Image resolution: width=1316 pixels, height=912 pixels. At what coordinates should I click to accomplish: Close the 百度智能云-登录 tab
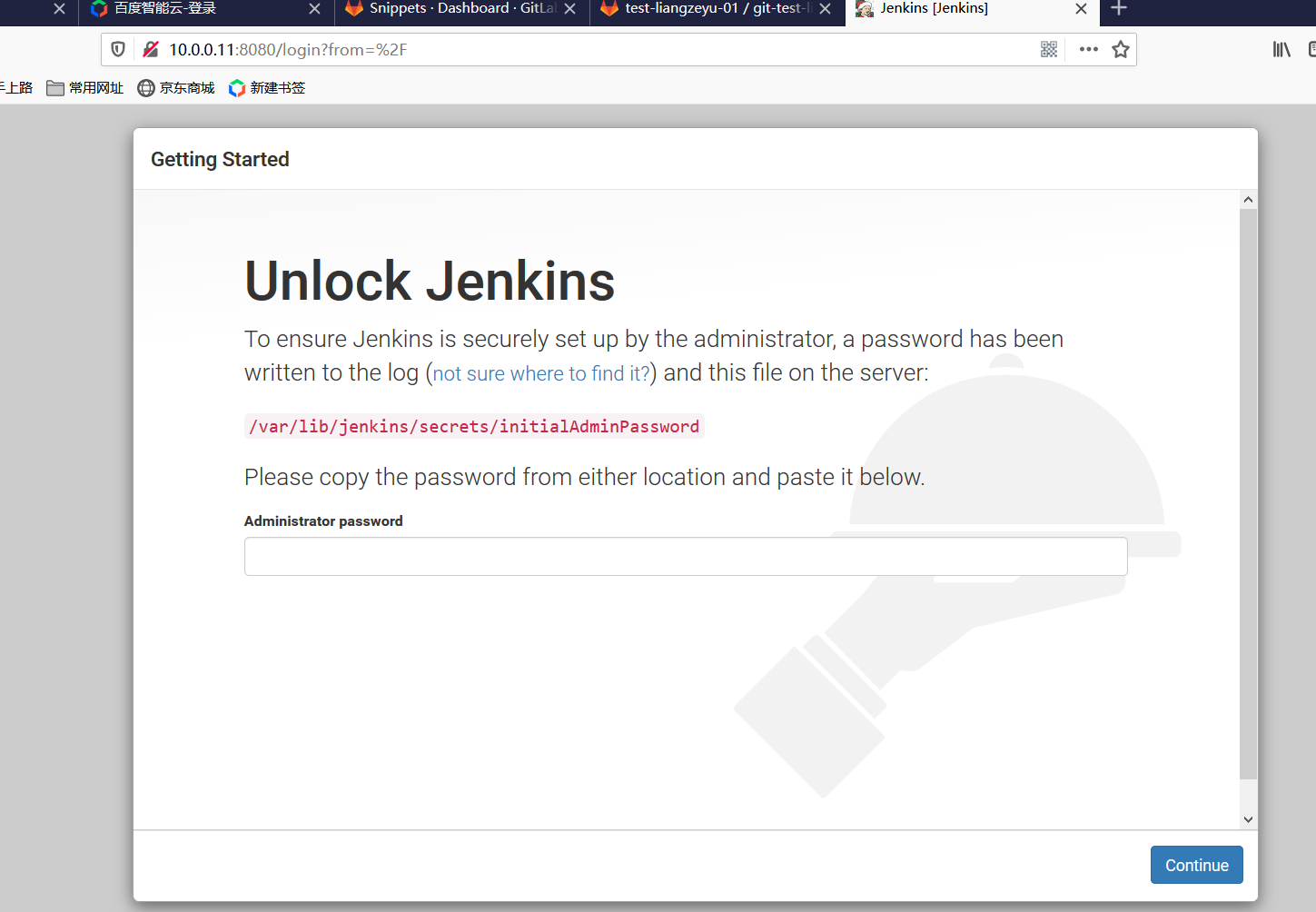(314, 9)
